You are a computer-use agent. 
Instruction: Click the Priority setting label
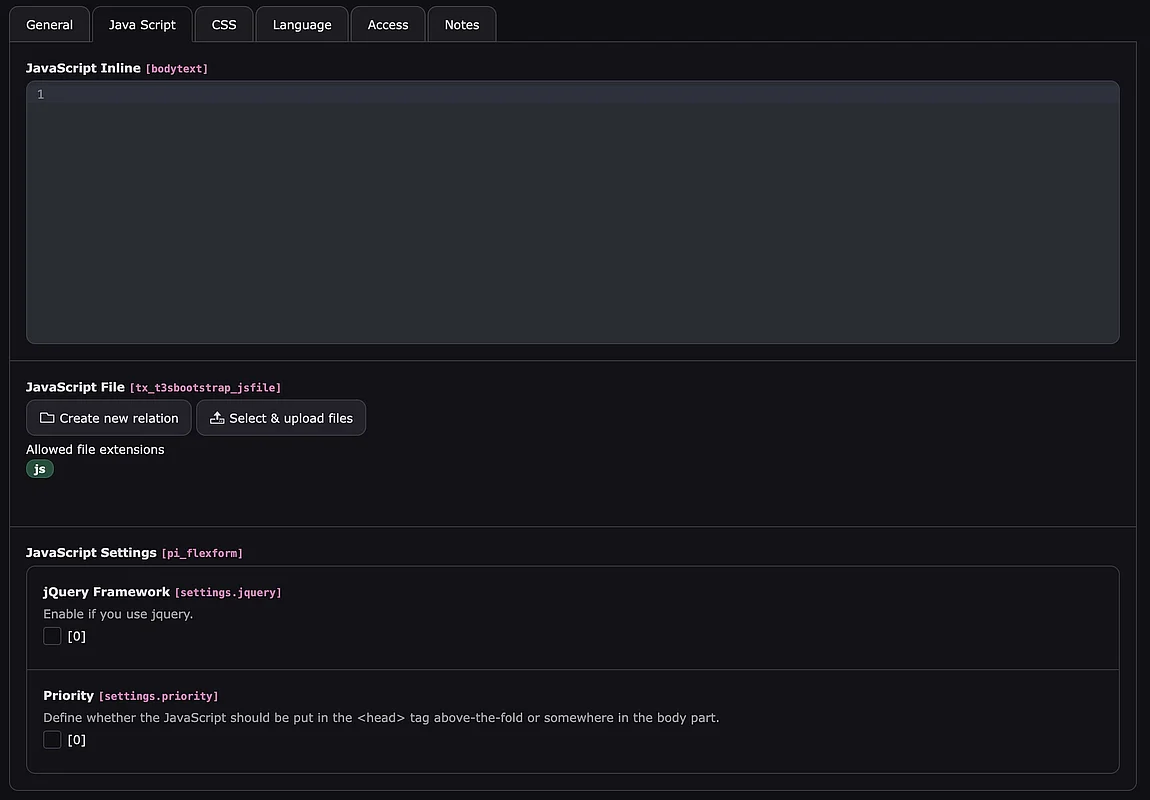click(x=68, y=695)
